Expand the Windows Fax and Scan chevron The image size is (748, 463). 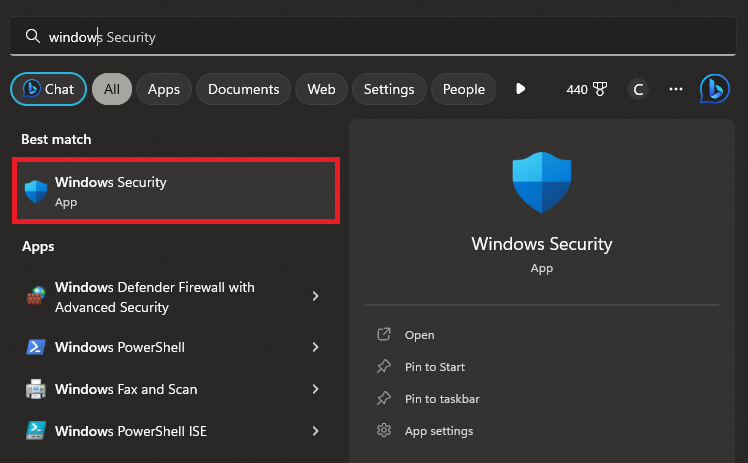pyautogui.click(x=315, y=389)
